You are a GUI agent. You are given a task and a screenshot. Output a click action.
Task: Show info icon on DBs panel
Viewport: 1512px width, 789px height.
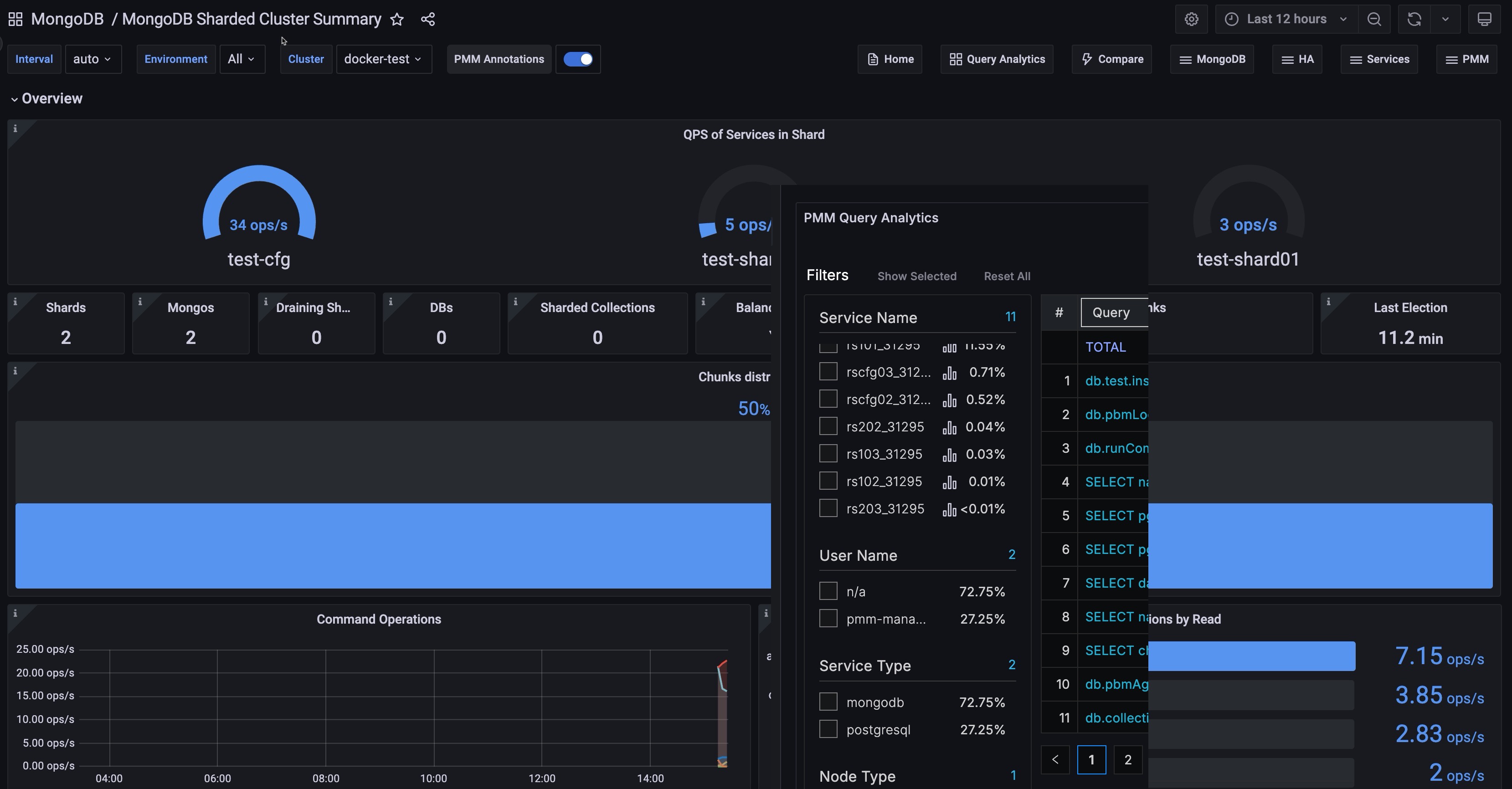(391, 302)
